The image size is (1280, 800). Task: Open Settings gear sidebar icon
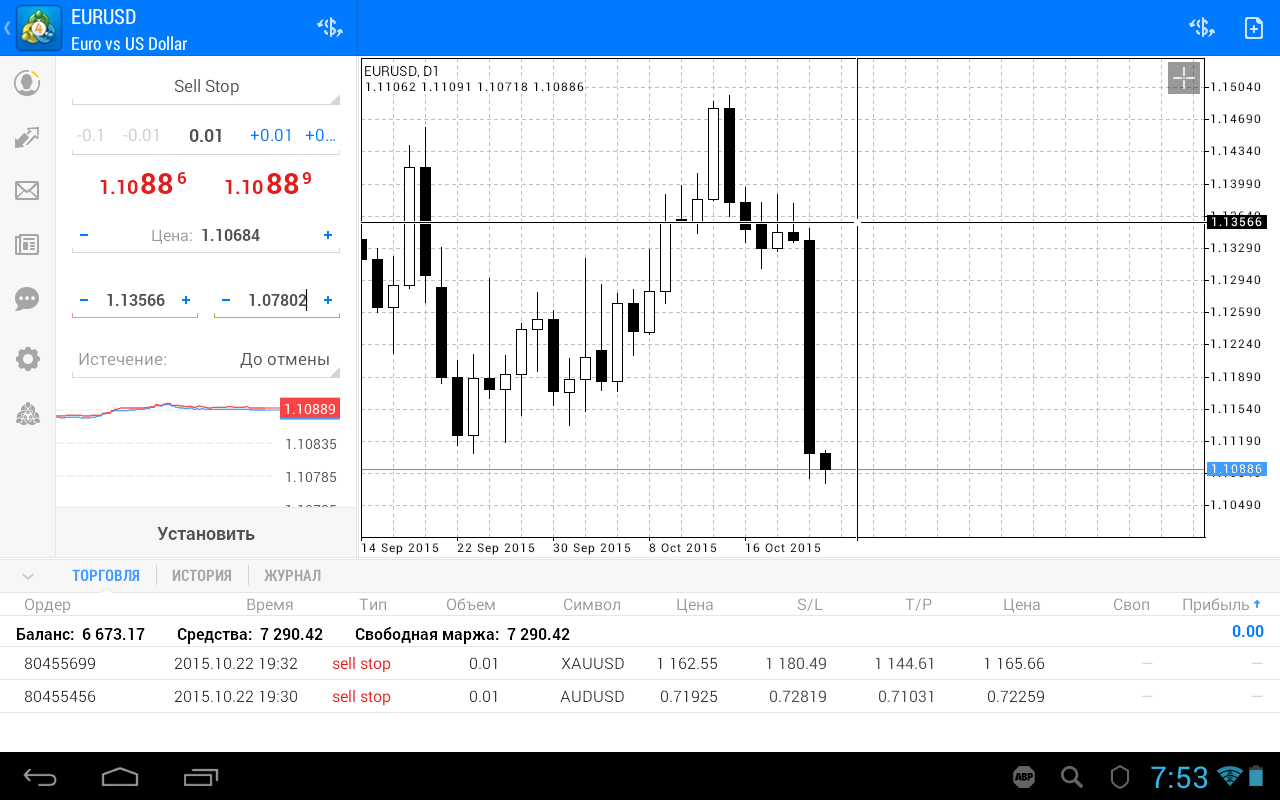(27, 359)
